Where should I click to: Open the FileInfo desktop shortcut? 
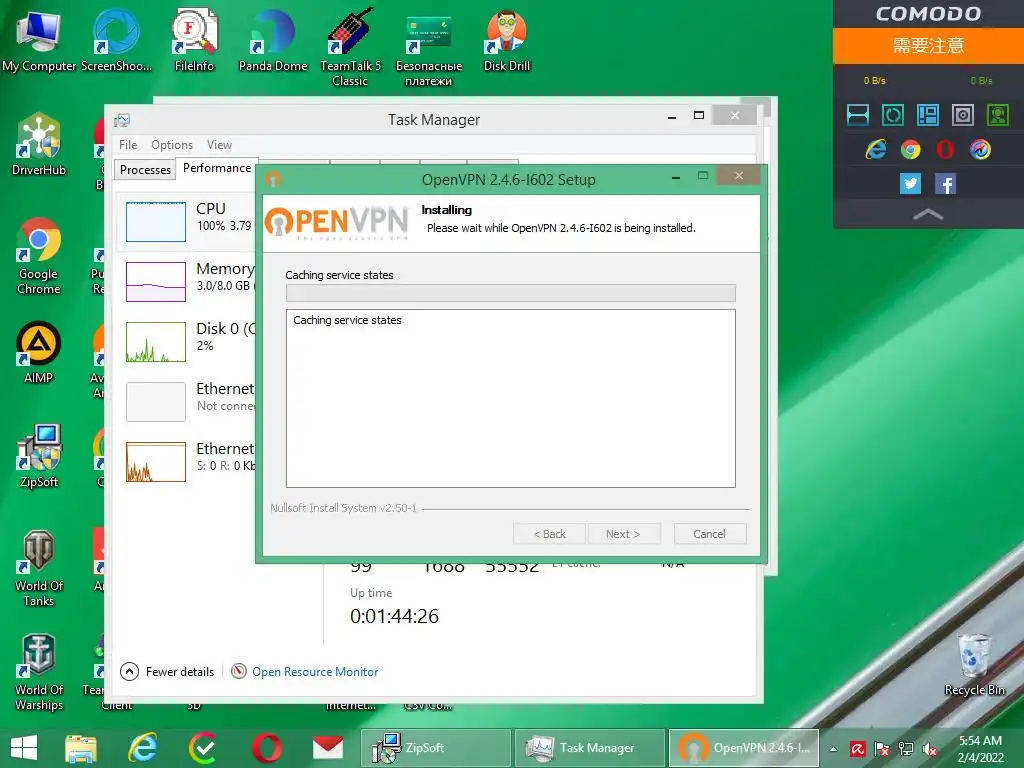point(194,40)
